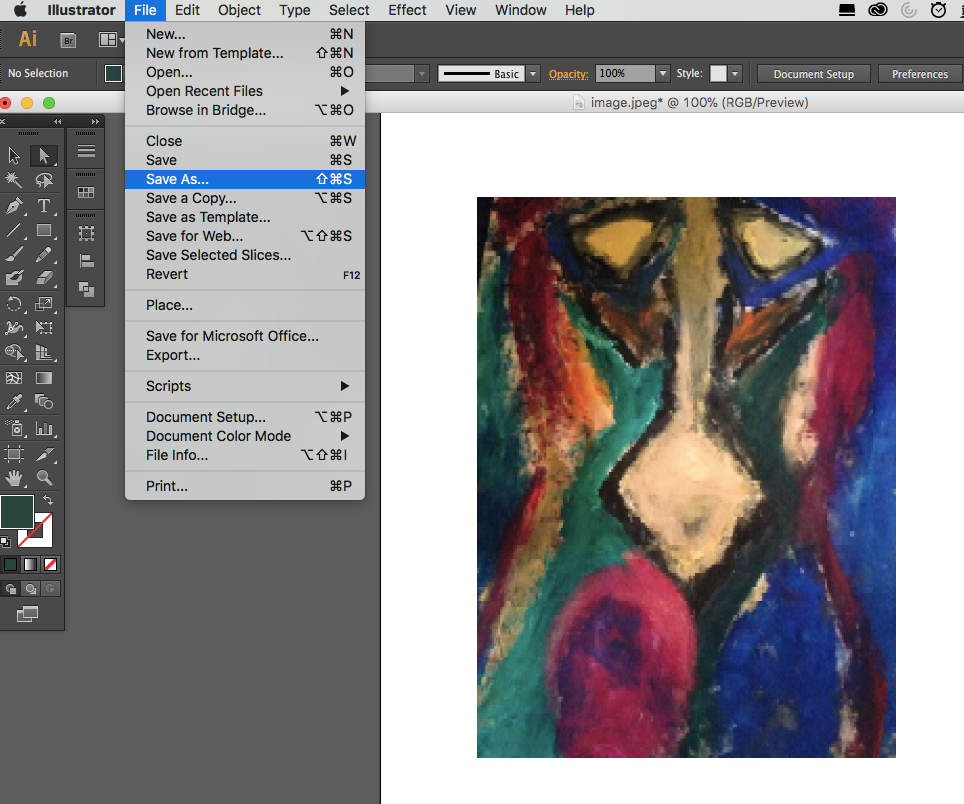Open the Opacity percentage dropdown
Image resolution: width=964 pixels, height=804 pixels.
(x=663, y=74)
